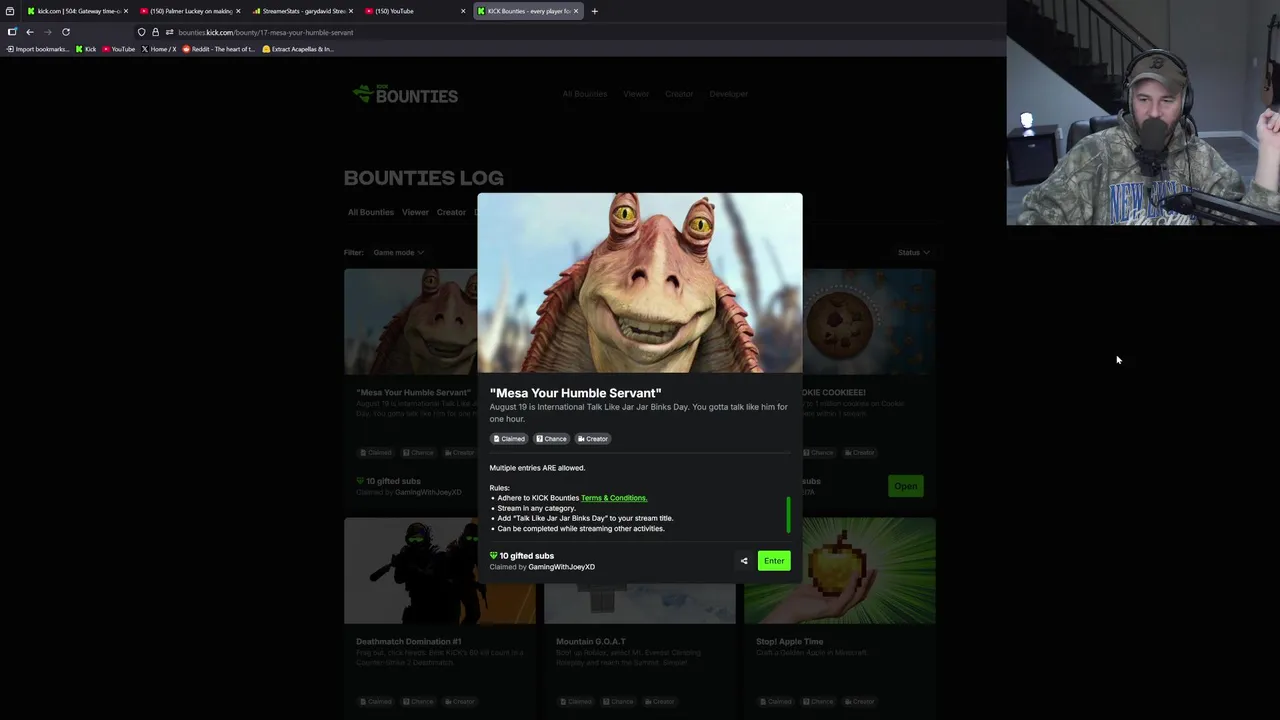Open the Terms & Conditions link

coord(614,498)
